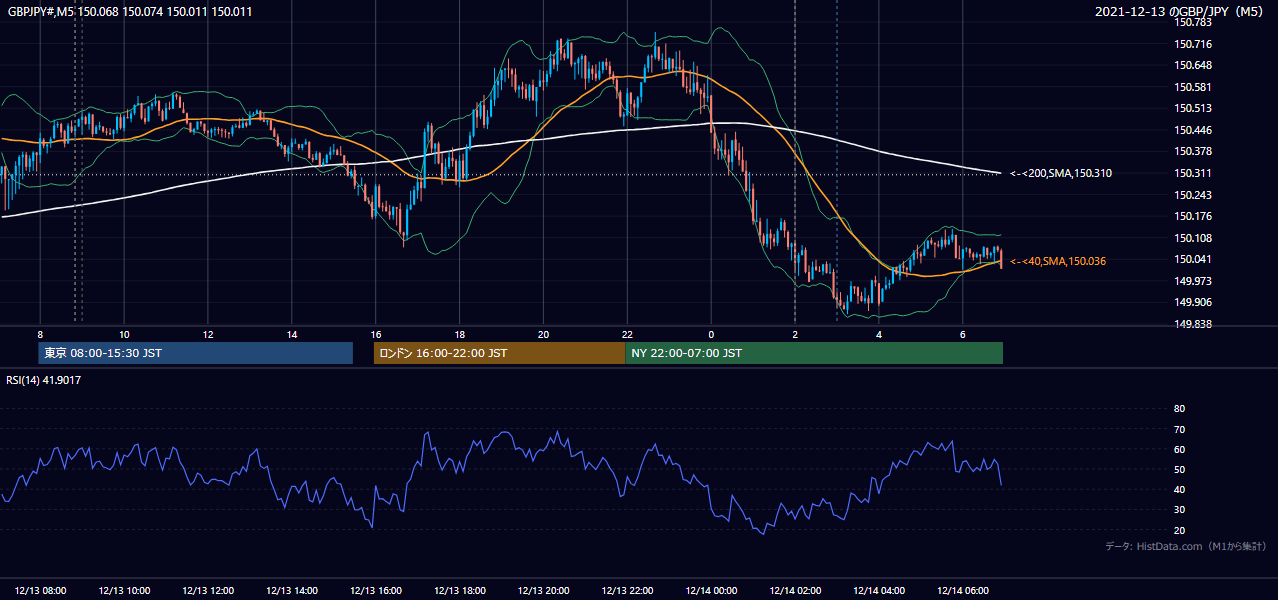Click RSI axis level 30
1278x600 pixels.
[x=1179, y=510]
